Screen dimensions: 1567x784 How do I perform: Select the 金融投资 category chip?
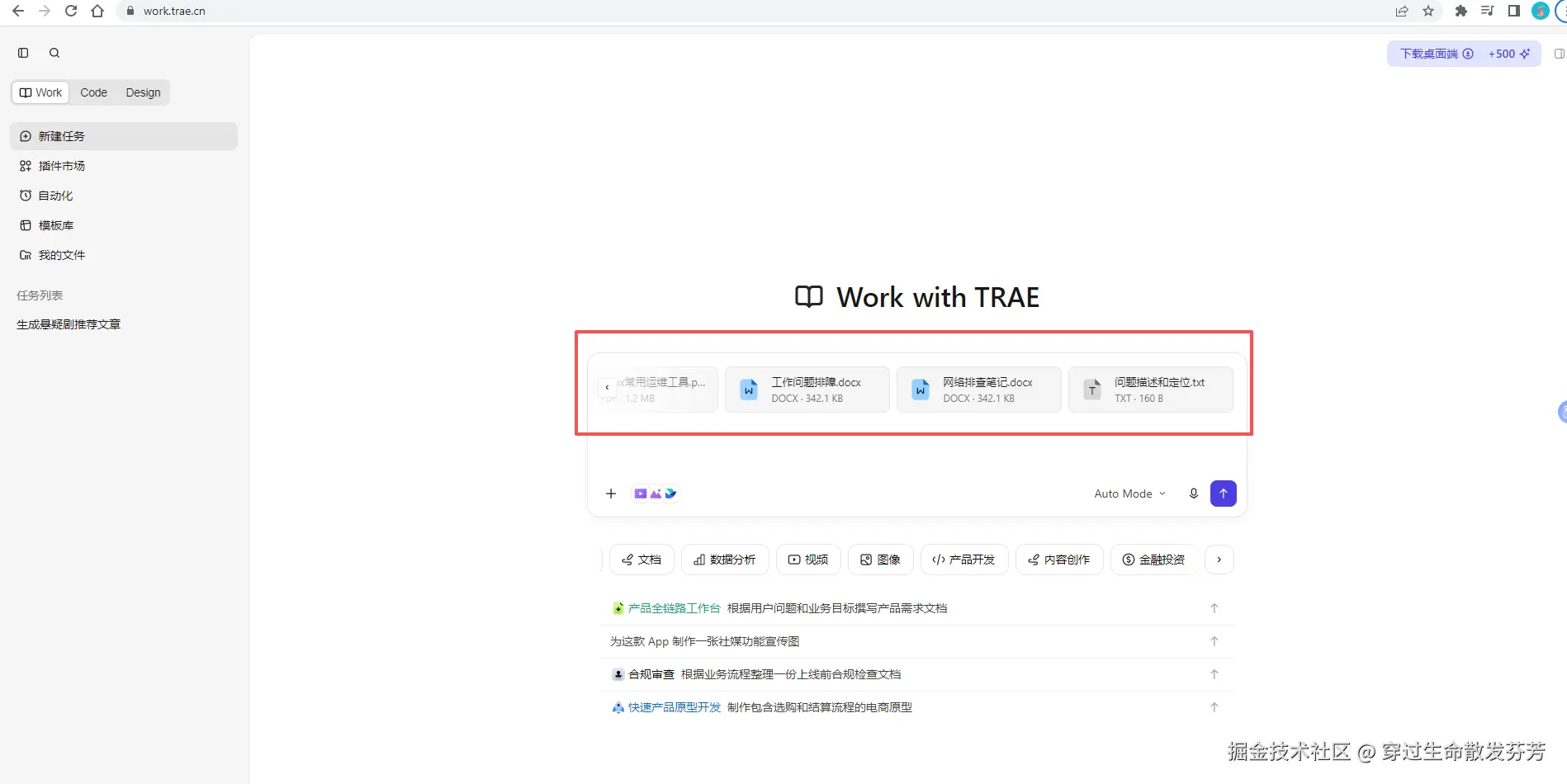(1154, 560)
